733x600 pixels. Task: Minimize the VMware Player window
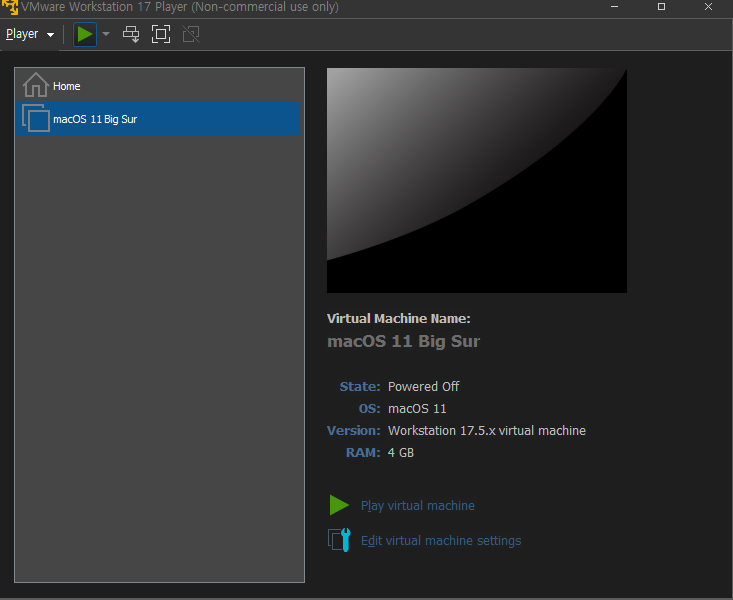[614, 7]
